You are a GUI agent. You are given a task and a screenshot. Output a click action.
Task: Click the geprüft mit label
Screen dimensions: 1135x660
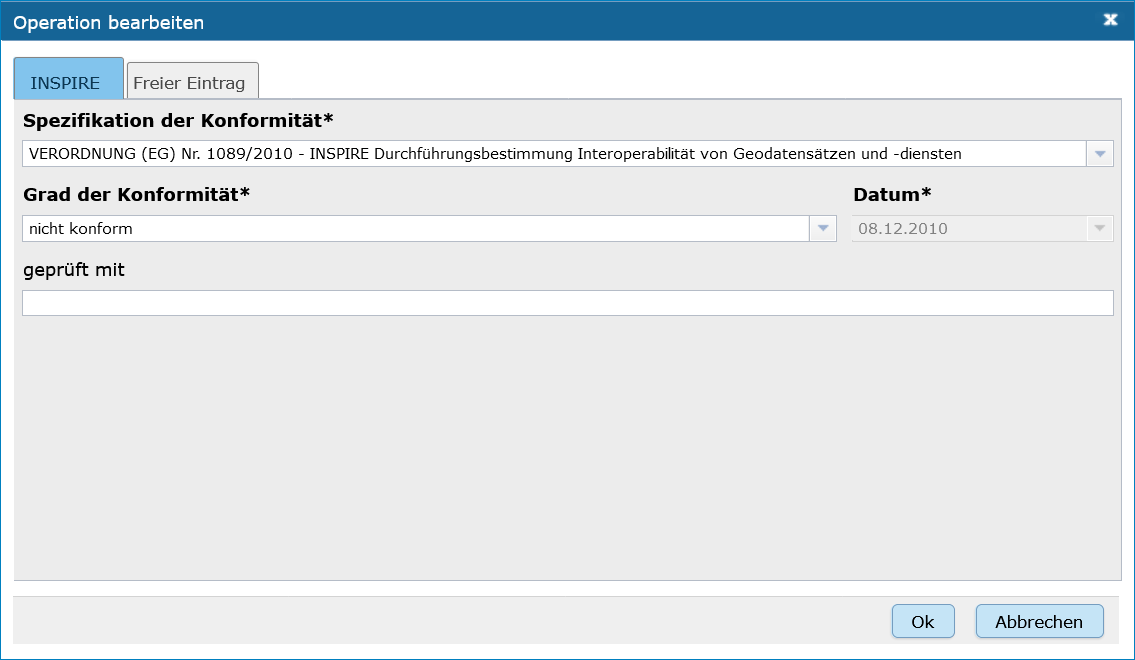tap(74, 271)
